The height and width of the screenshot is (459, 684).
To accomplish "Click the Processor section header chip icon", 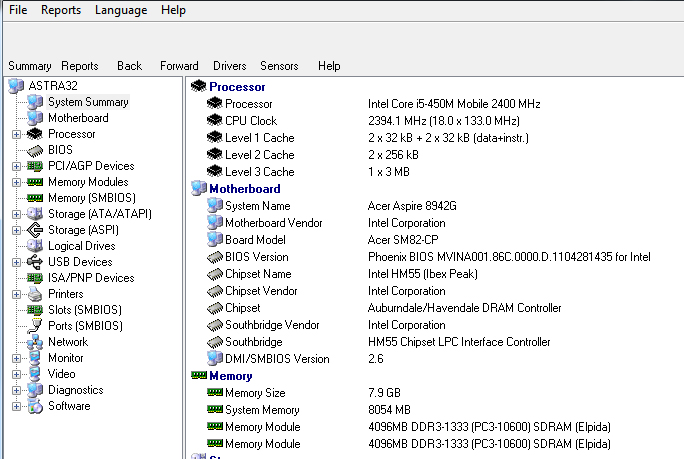I will click(198, 86).
